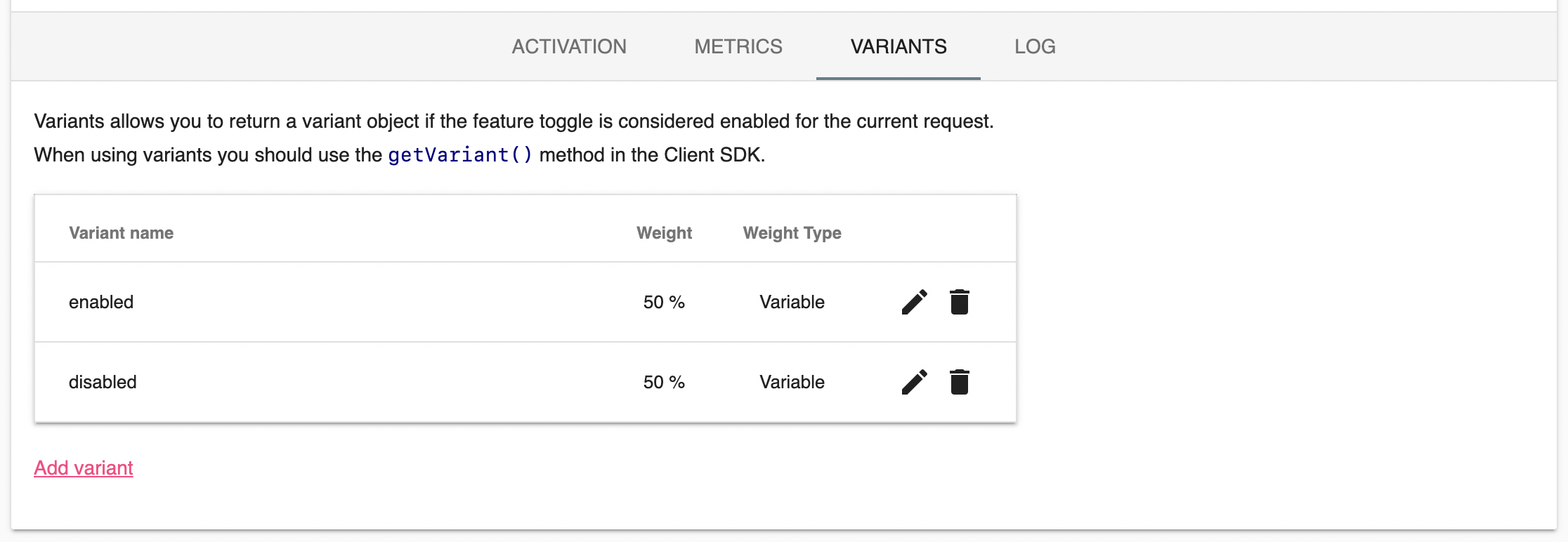Click the Add variant link
This screenshot has width=1568, height=542.
click(84, 468)
